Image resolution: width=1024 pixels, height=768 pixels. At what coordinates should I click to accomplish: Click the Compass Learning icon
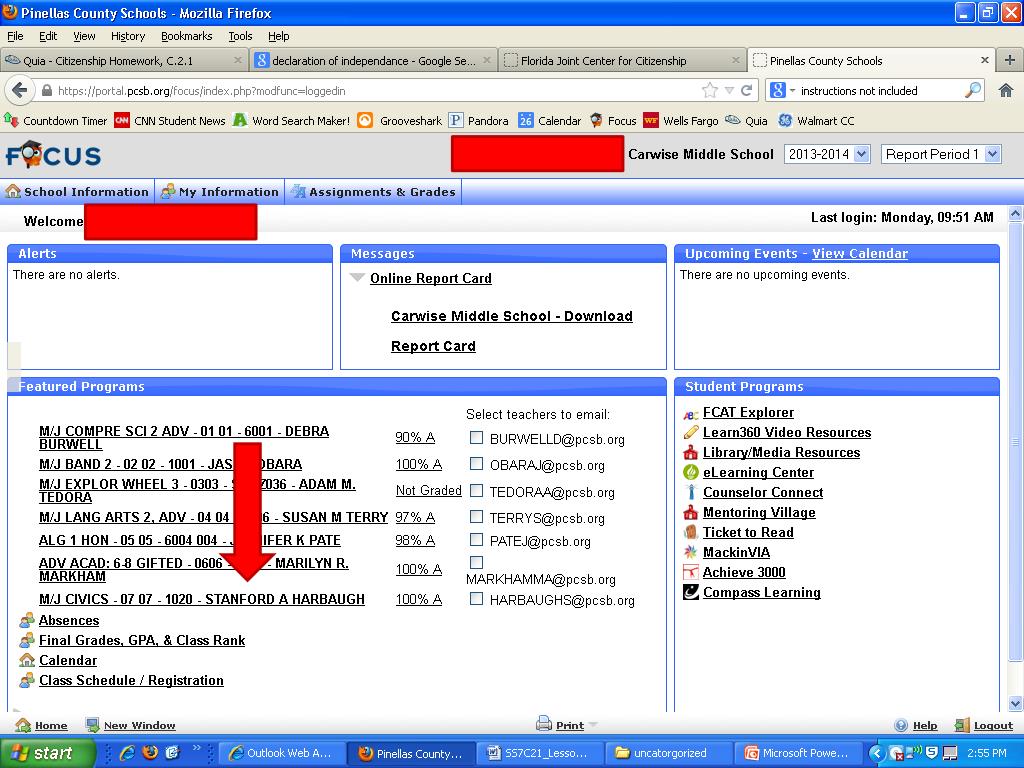(690, 592)
